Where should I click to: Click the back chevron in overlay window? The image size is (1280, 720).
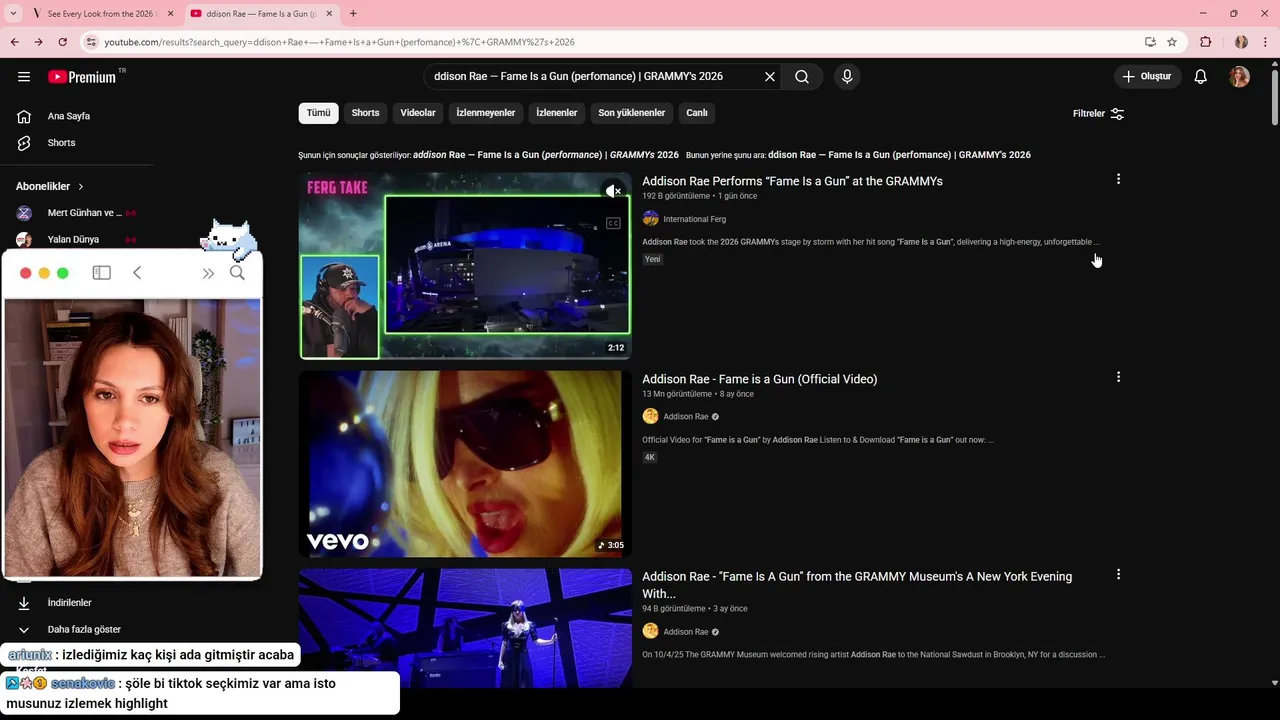coord(137,273)
